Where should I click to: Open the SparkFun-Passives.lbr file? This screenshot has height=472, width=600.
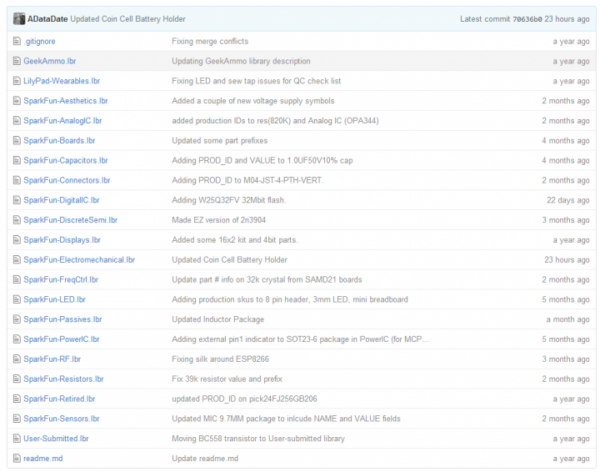(63, 319)
